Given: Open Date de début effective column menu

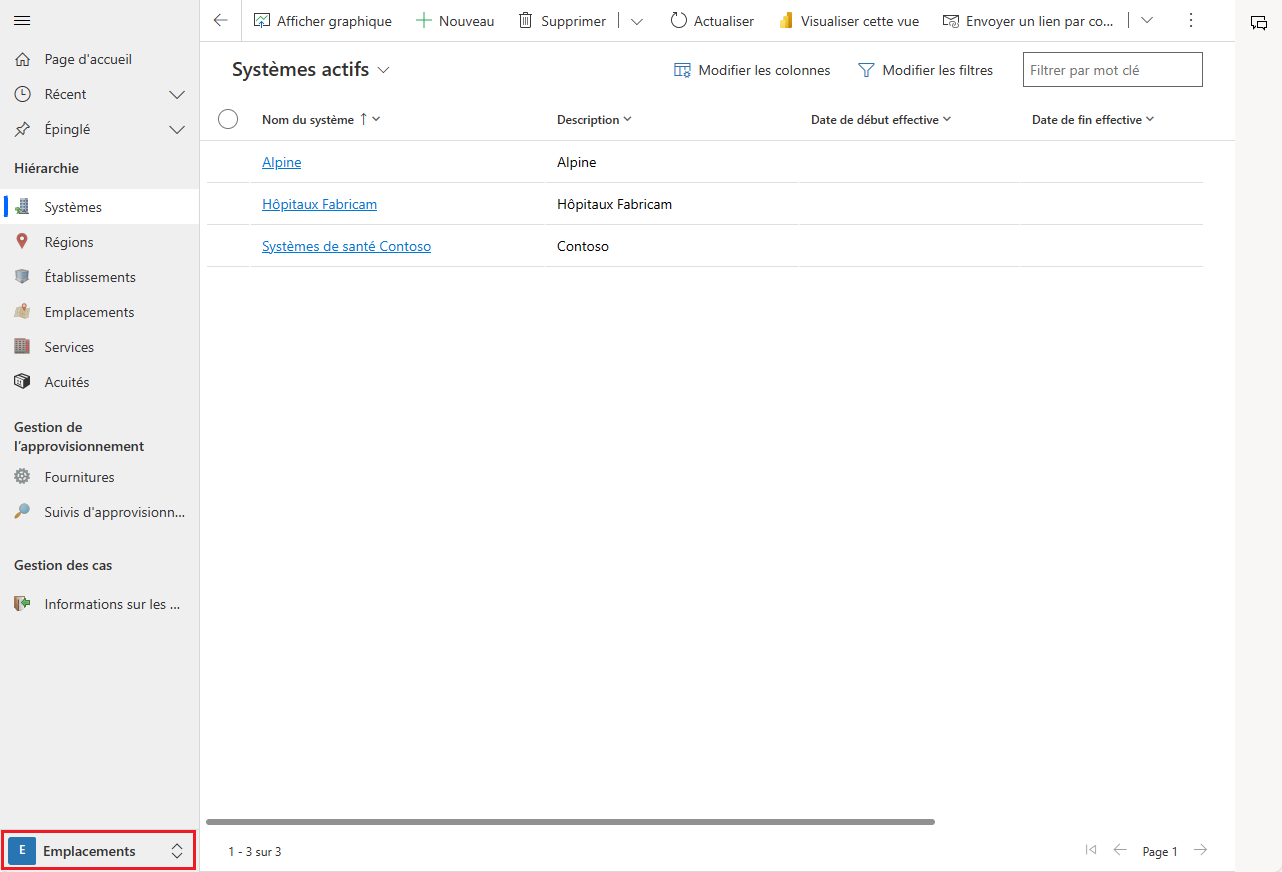Looking at the screenshot, I should coord(880,120).
